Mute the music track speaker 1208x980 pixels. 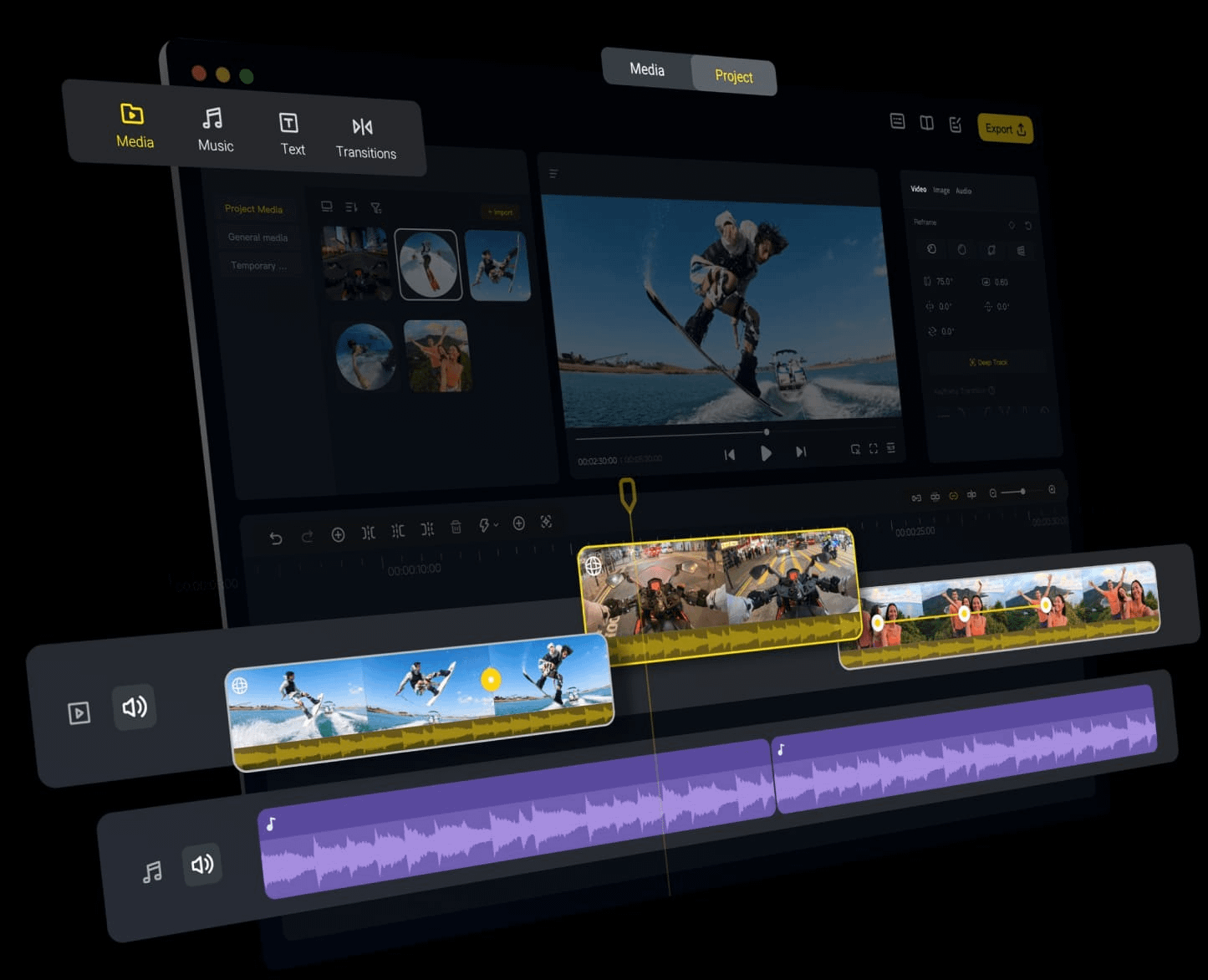point(202,864)
